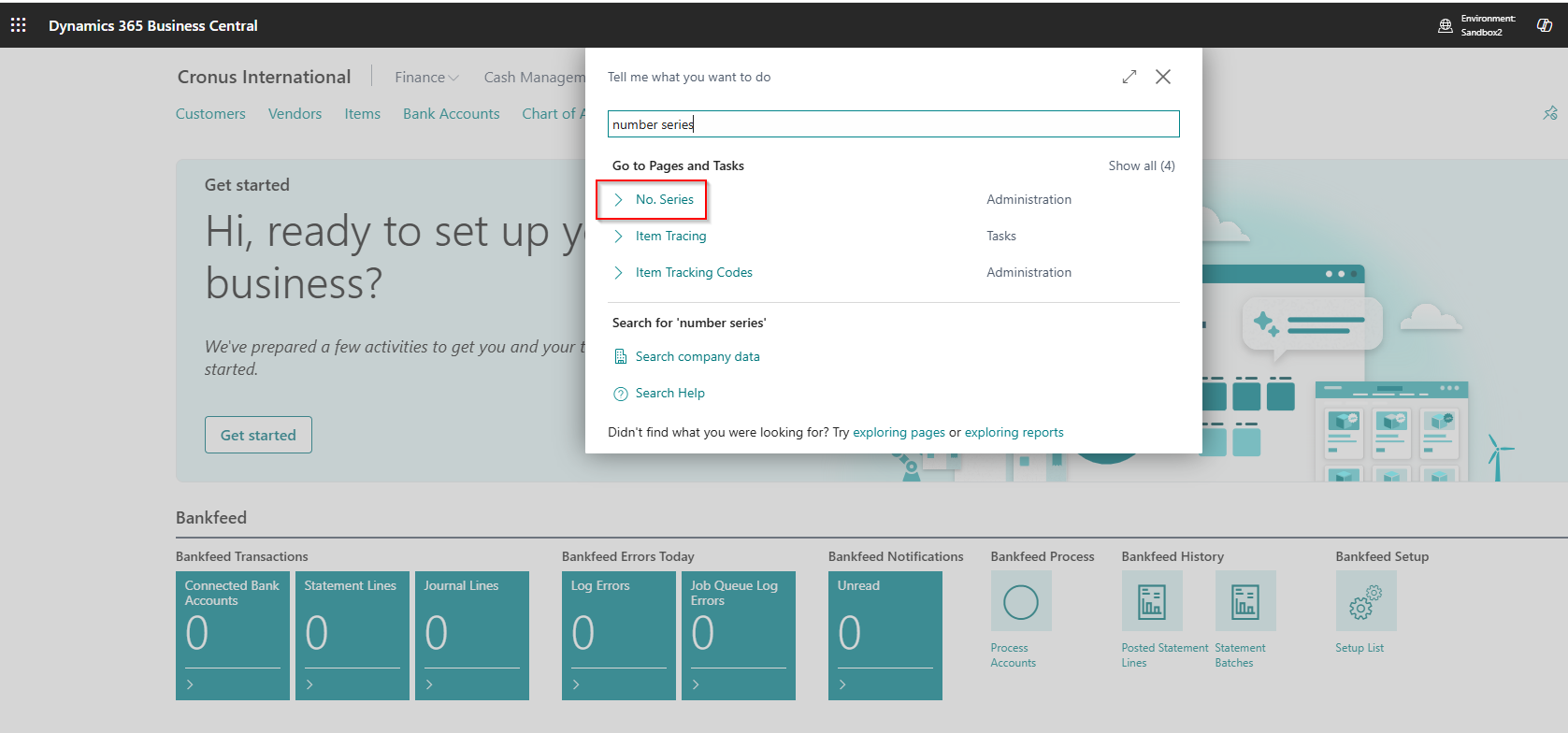Screen dimensions: 1568x733
Task: Expand the Item Tracing result chevron
Action: (x=619, y=236)
